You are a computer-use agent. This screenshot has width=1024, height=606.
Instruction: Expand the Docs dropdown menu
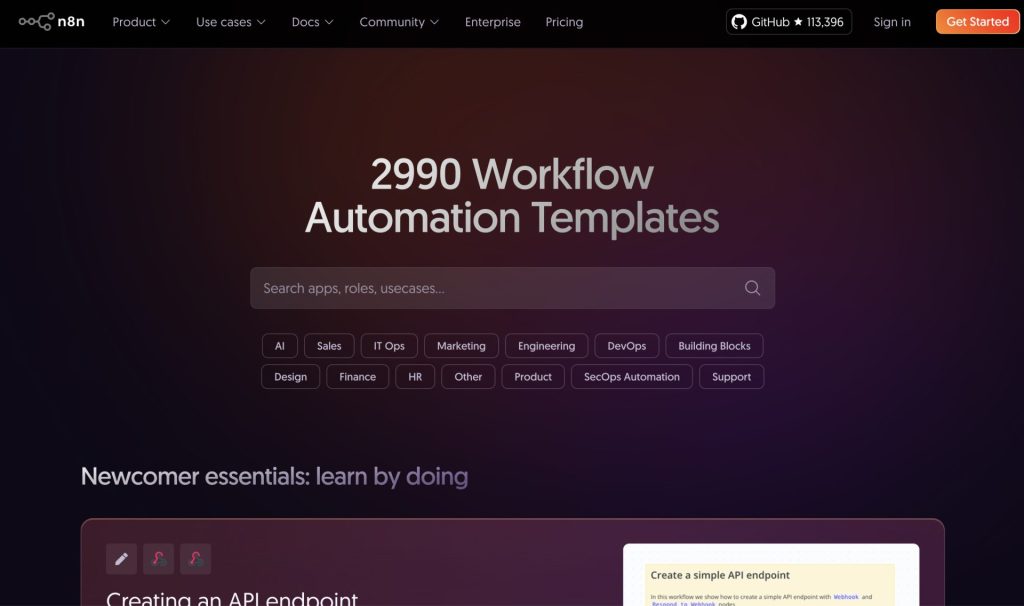click(312, 22)
